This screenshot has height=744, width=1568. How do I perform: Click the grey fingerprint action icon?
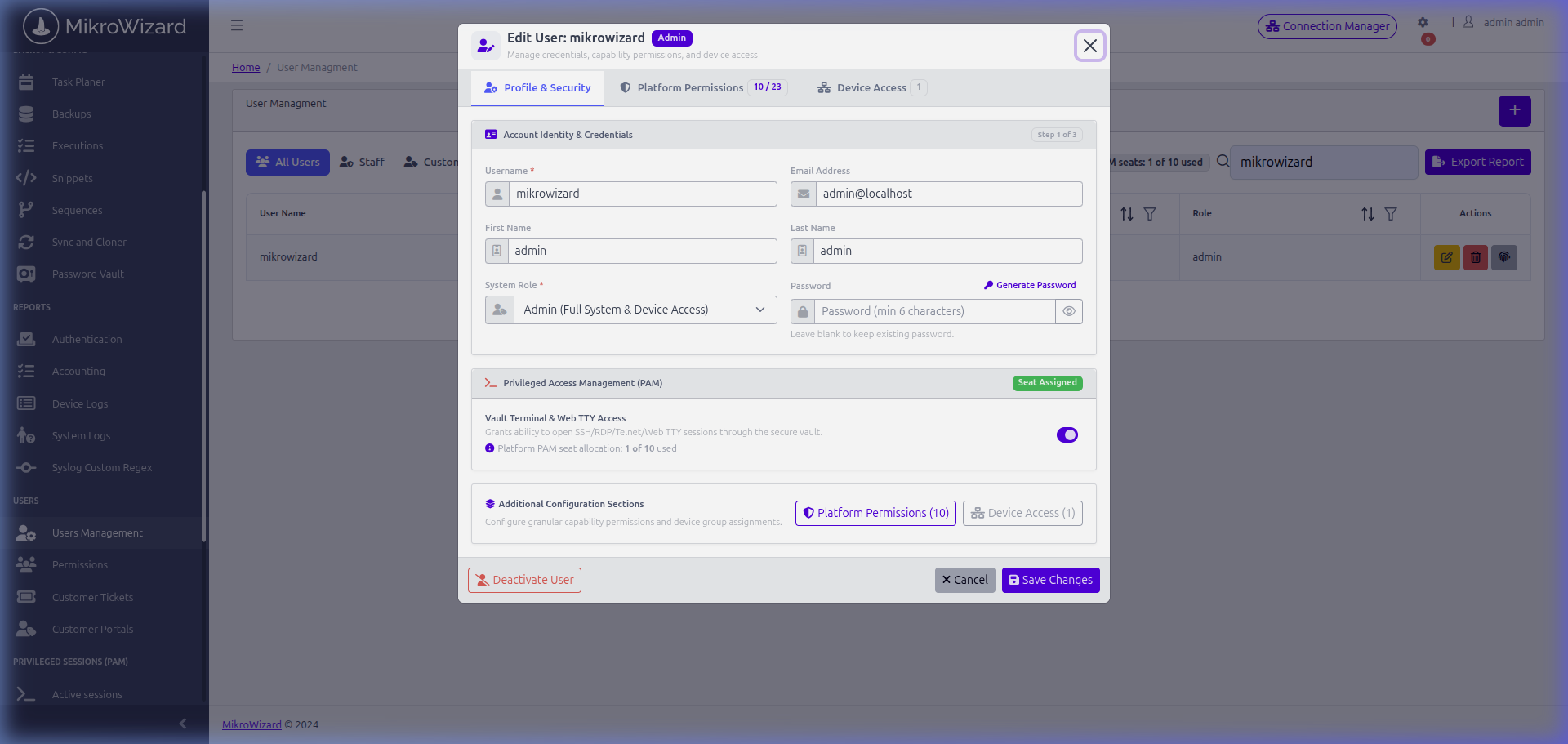click(x=1504, y=257)
